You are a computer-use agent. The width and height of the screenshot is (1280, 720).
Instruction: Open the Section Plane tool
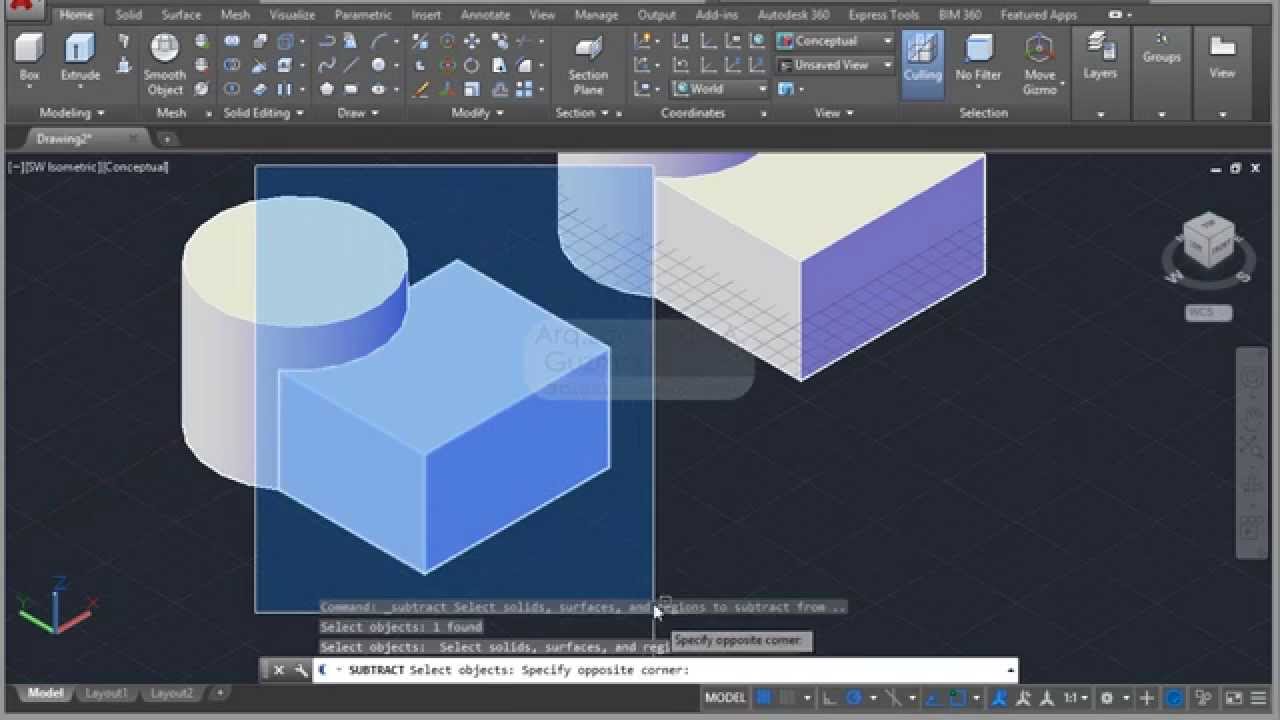point(588,65)
